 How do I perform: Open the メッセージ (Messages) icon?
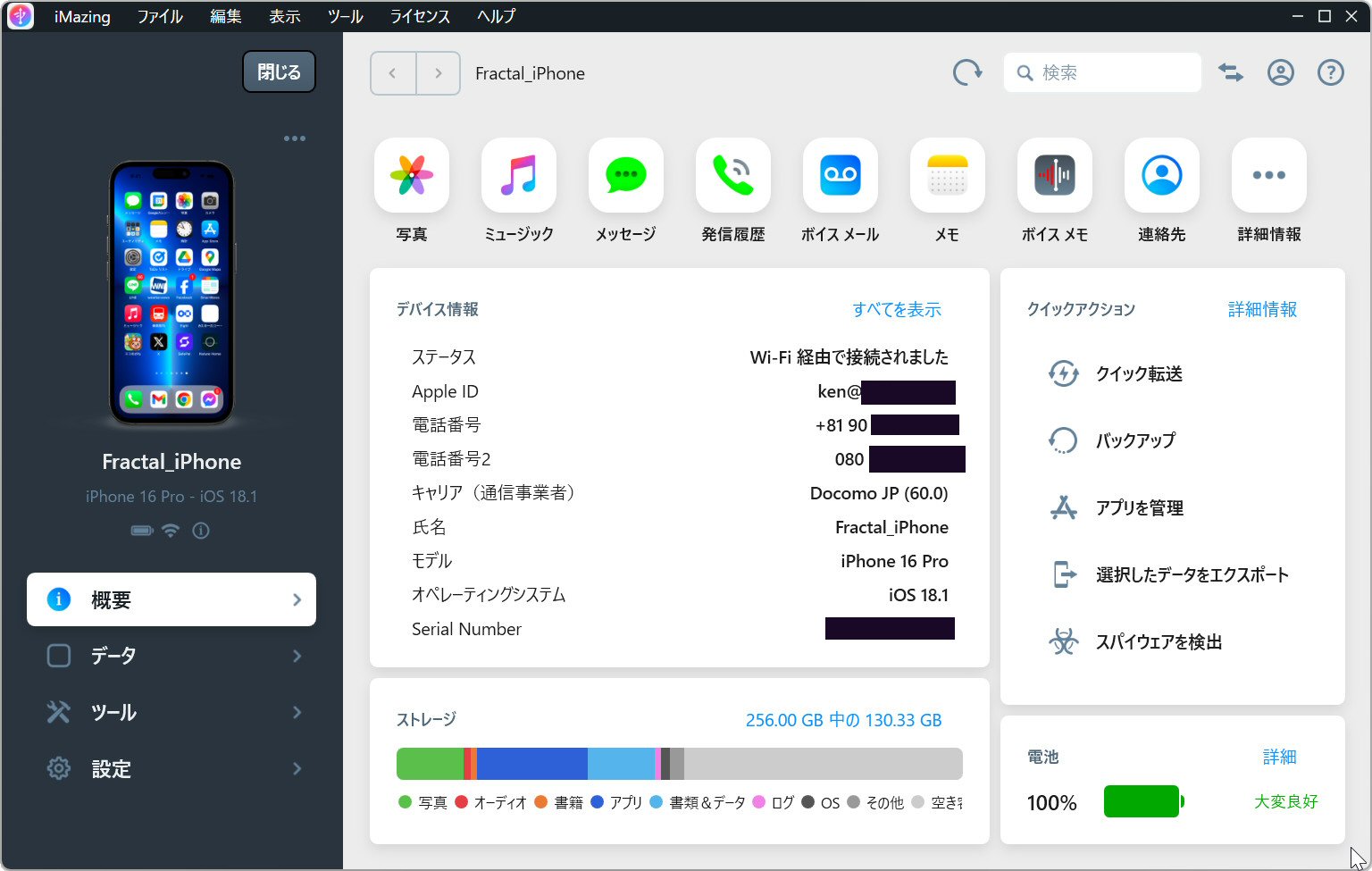pyautogui.click(x=626, y=176)
